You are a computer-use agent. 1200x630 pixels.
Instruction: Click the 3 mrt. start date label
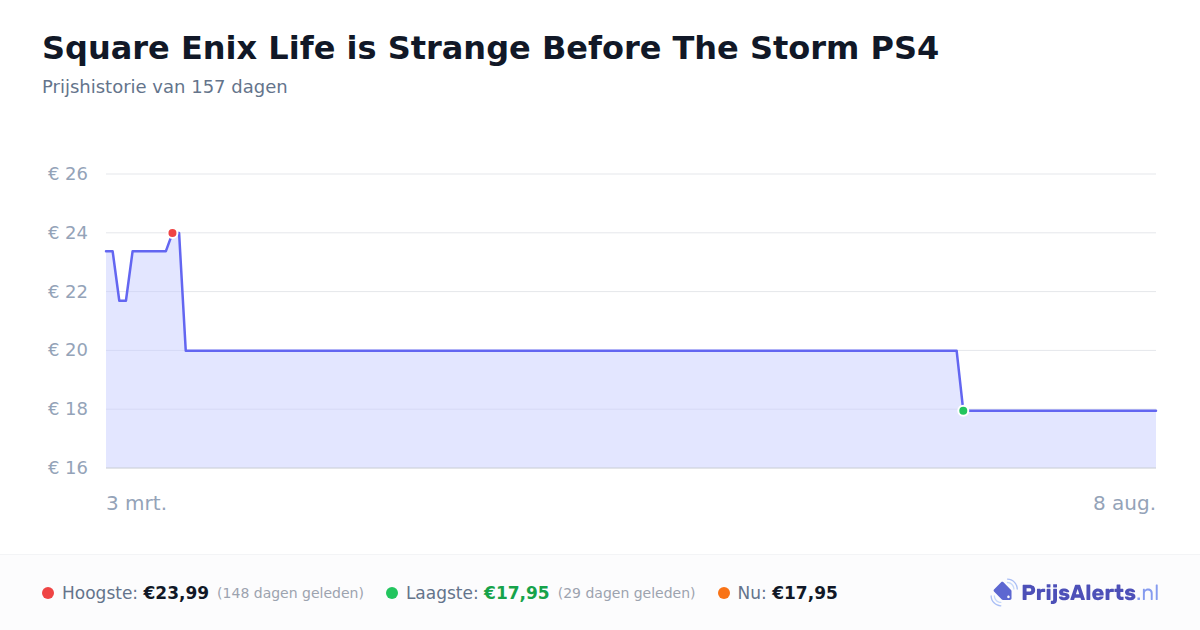pos(137,503)
